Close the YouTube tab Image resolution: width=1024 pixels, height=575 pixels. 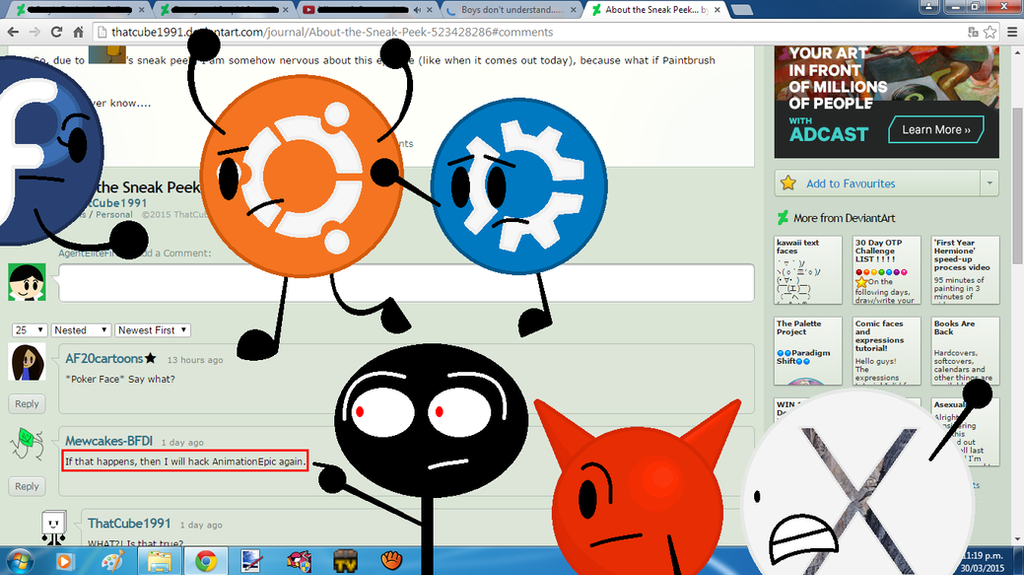[x=429, y=10]
